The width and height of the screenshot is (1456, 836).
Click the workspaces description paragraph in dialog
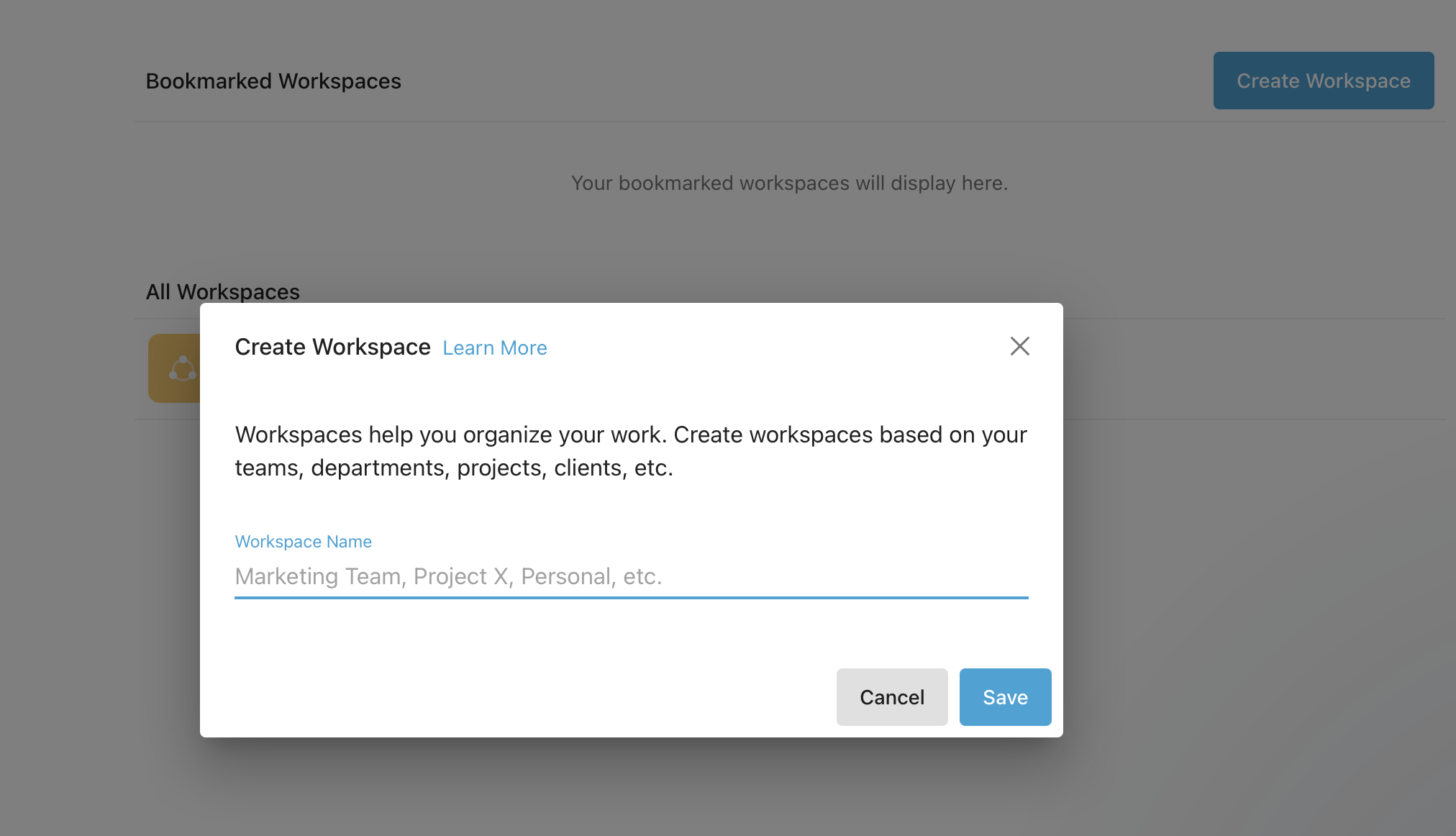point(631,451)
